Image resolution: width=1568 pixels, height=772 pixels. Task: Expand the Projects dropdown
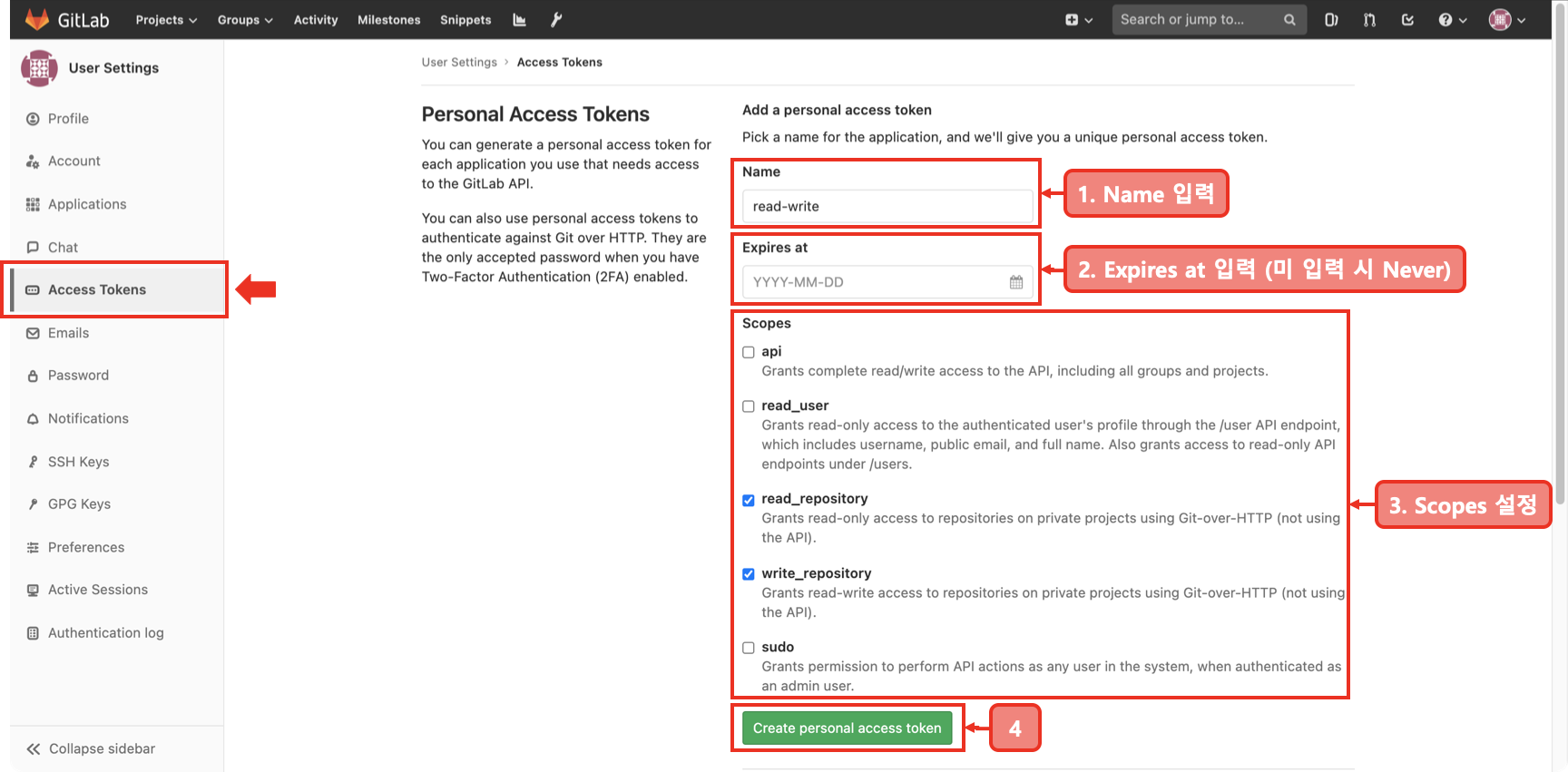click(166, 20)
